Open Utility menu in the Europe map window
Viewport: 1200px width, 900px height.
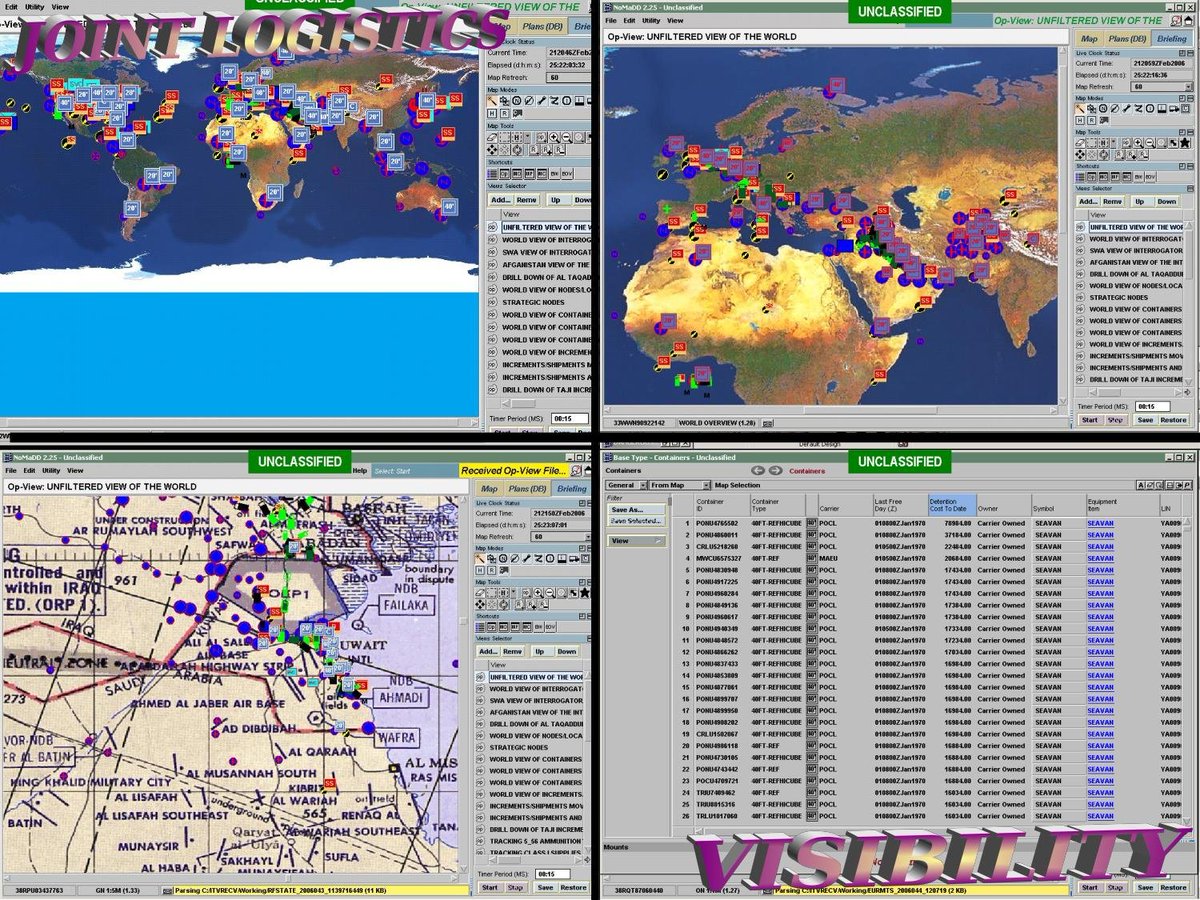[650, 20]
